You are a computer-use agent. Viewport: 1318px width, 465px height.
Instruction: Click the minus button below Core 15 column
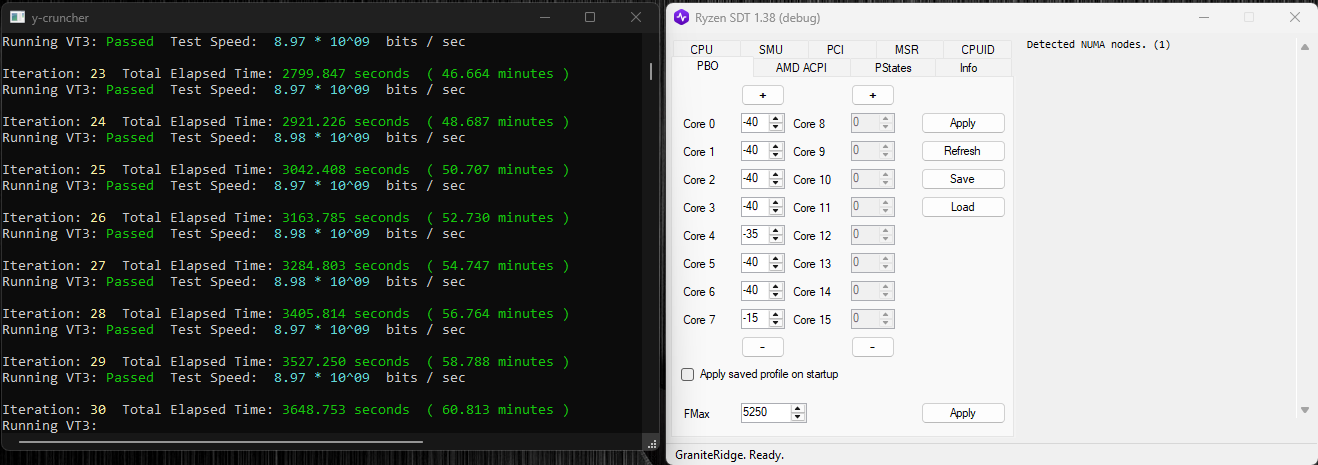click(872, 347)
